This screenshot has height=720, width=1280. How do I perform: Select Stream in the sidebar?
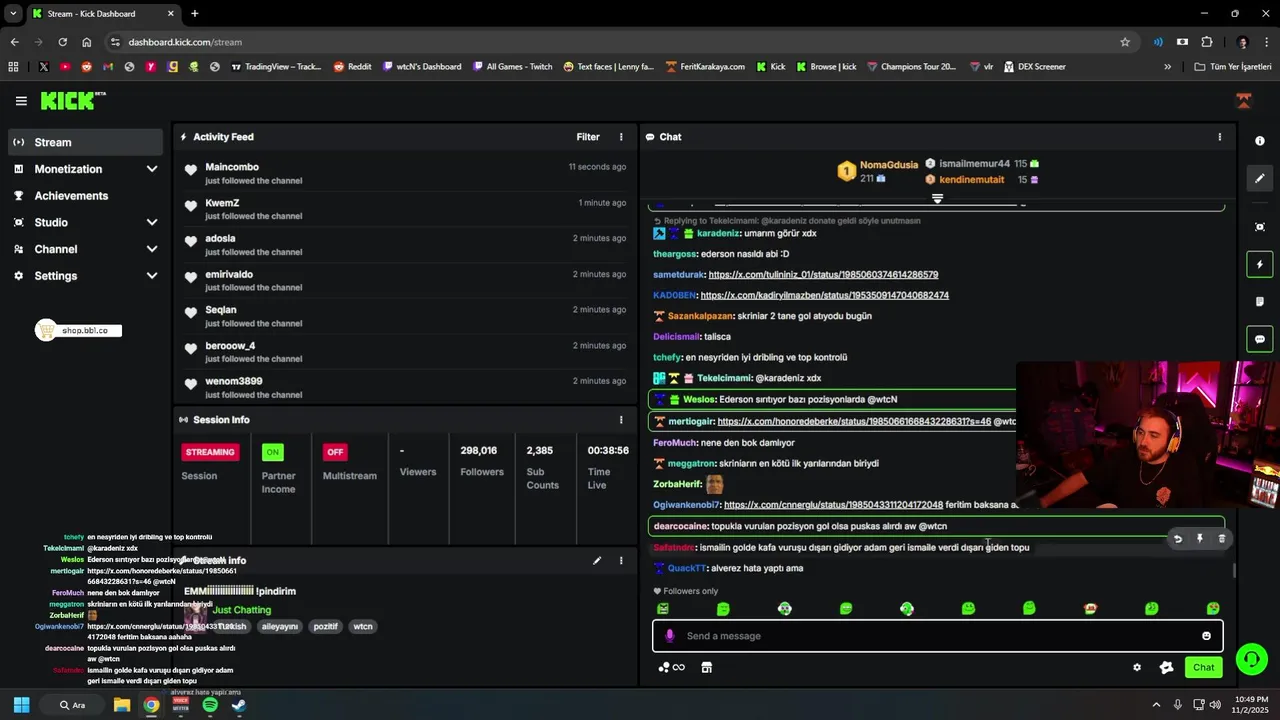85,142
